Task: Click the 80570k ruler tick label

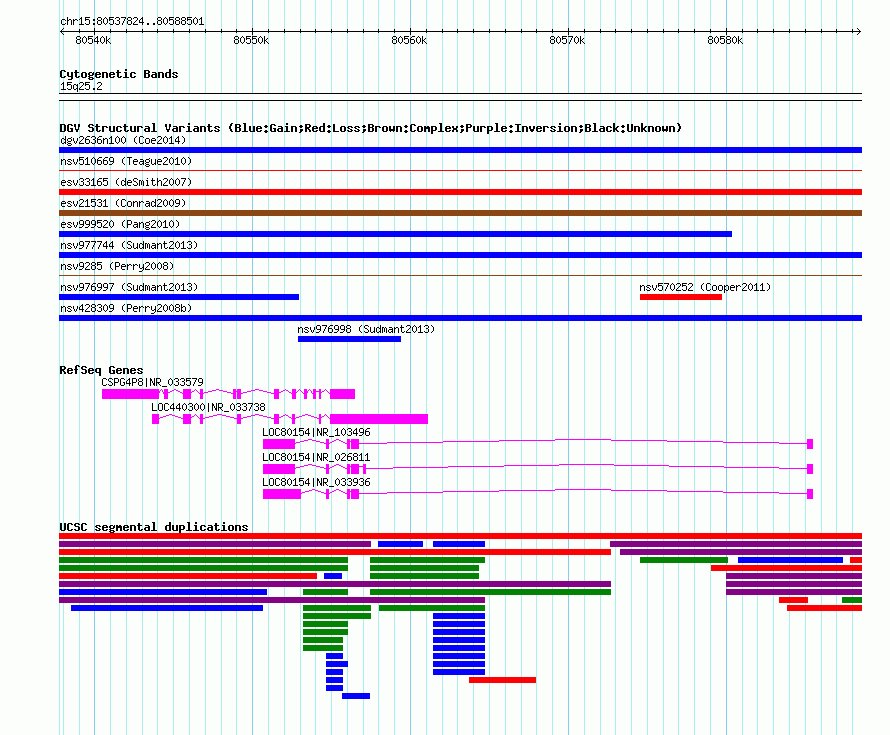Action: [x=567, y=40]
